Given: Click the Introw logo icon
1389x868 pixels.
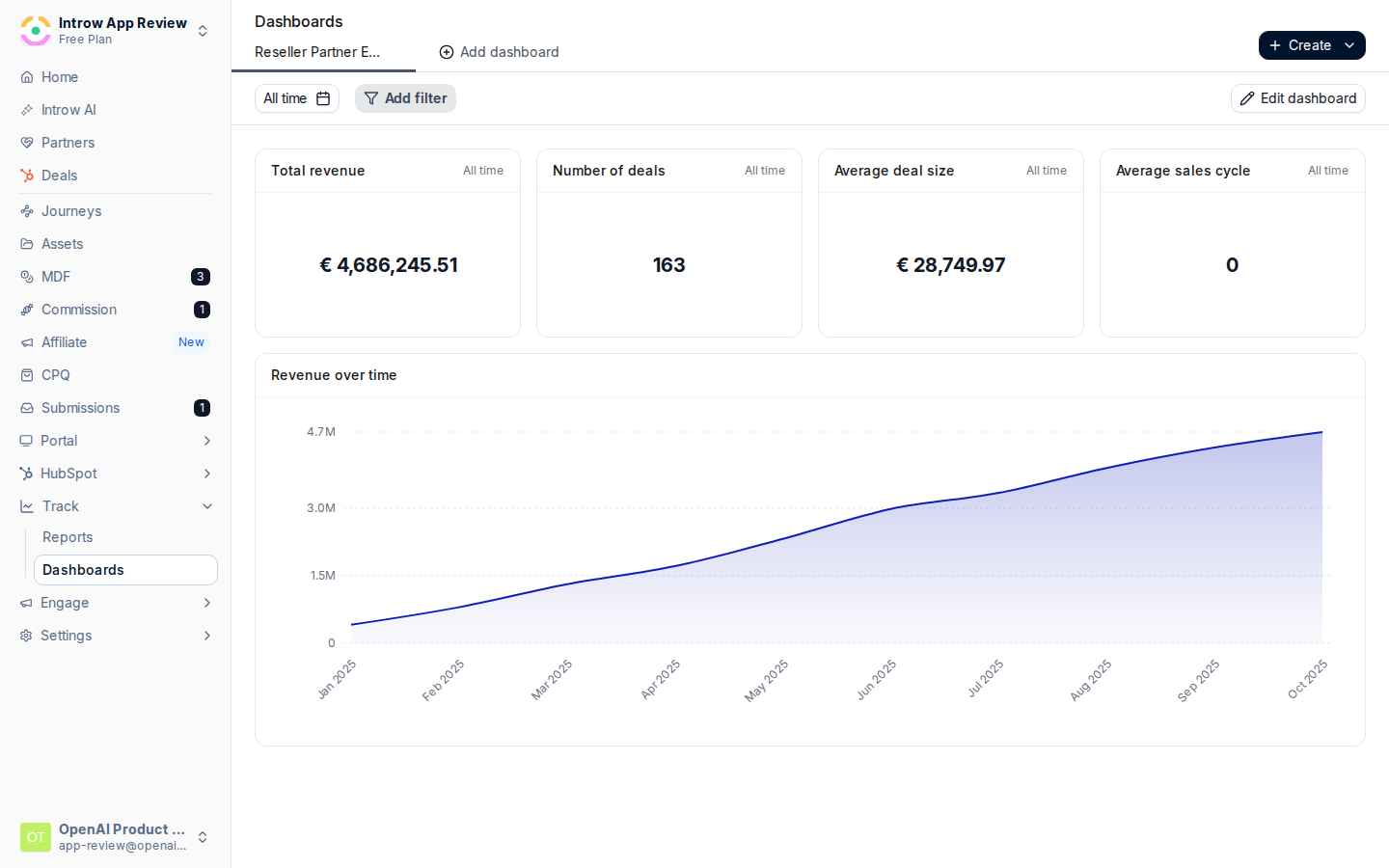Looking at the screenshot, I should tap(36, 31).
